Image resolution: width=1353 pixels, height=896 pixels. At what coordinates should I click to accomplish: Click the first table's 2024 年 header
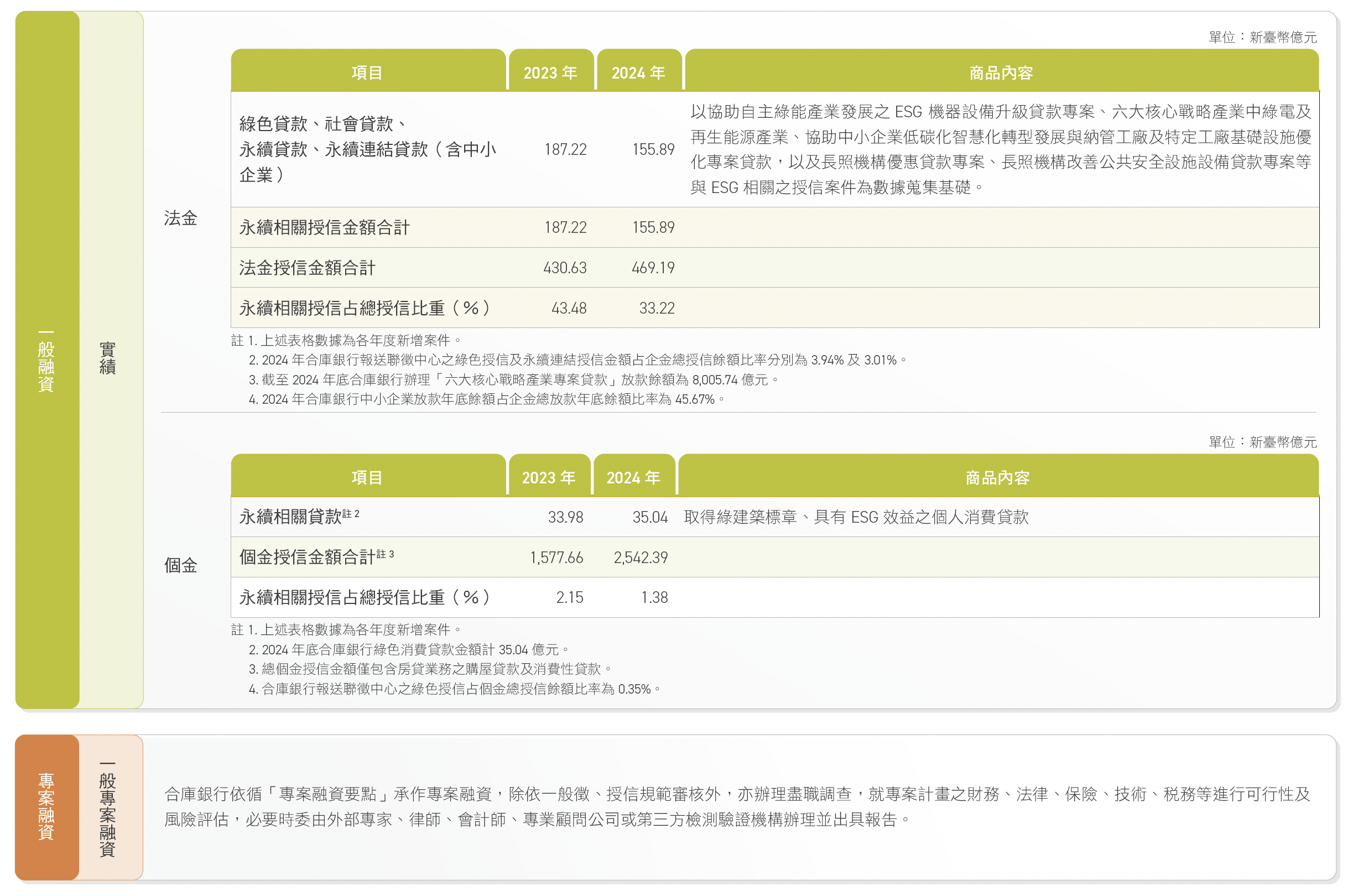[x=638, y=72]
